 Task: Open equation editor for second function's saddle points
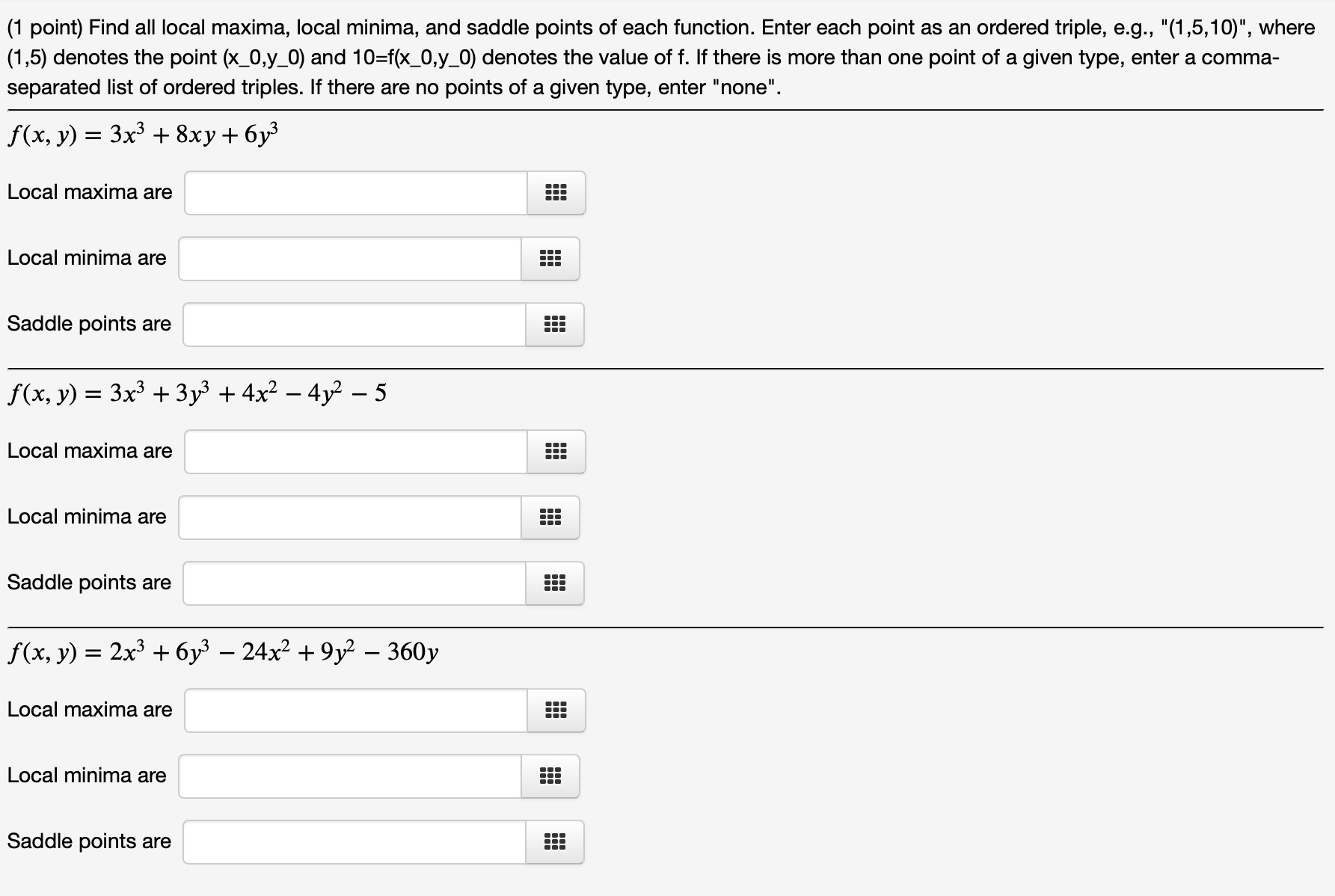pos(555,583)
